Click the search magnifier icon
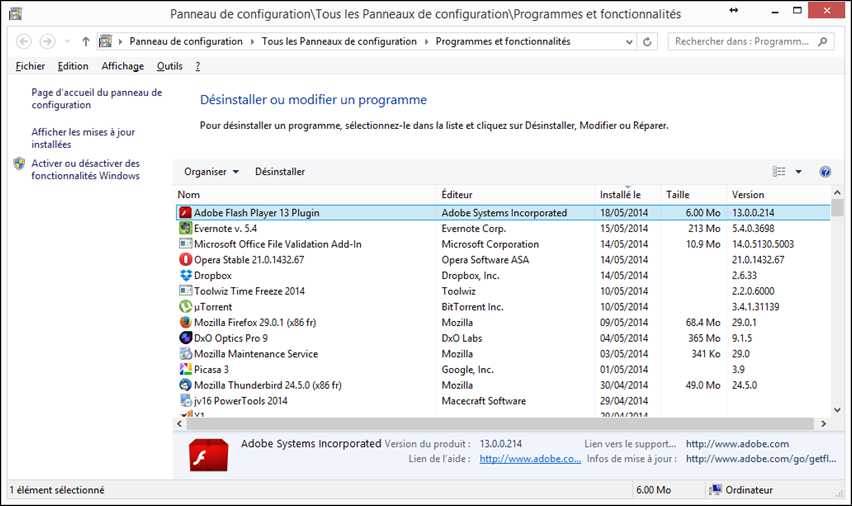 click(x=823, y=41)
